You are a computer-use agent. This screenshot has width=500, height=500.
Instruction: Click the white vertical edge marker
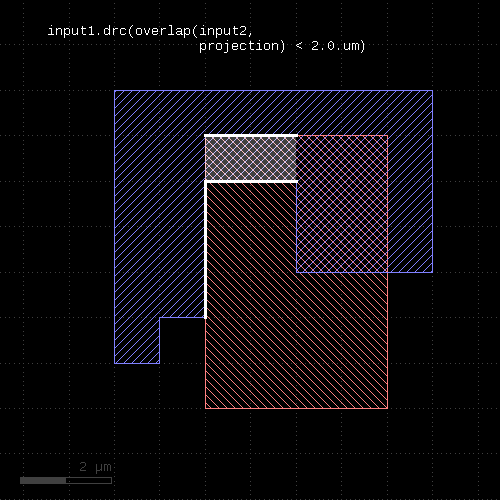(205, 250)
